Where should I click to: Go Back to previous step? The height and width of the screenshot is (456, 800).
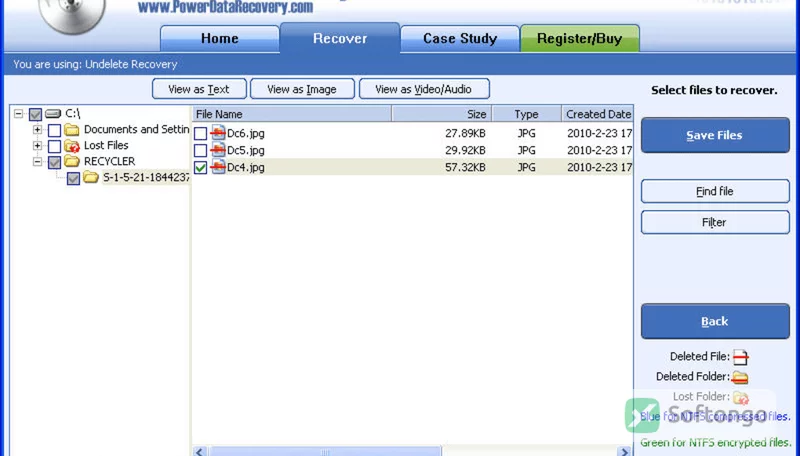click(x=715, y=321)
